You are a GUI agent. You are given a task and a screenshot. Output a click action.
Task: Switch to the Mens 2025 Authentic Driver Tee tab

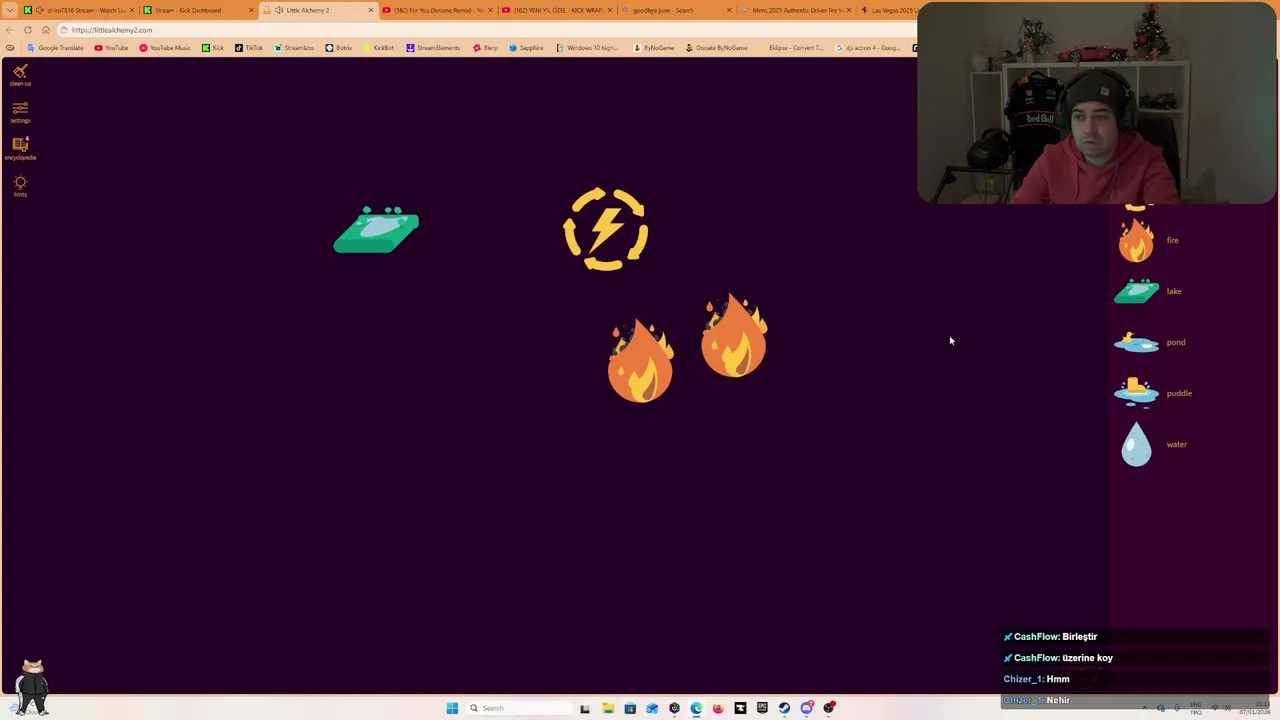(796, 10)
